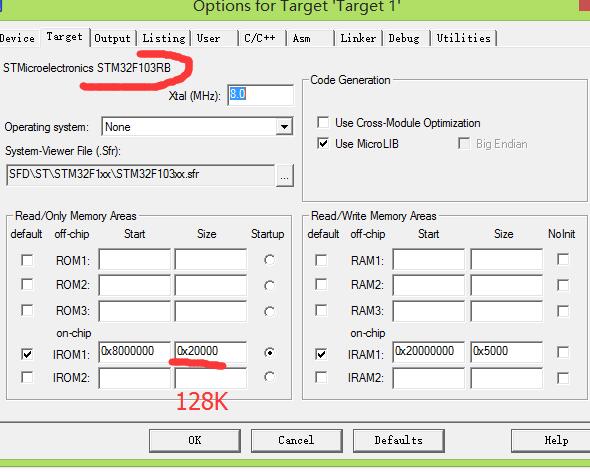Click the RAM1 Start field
This screenshot has width=590, height=472.
click(x=429, y=259)
